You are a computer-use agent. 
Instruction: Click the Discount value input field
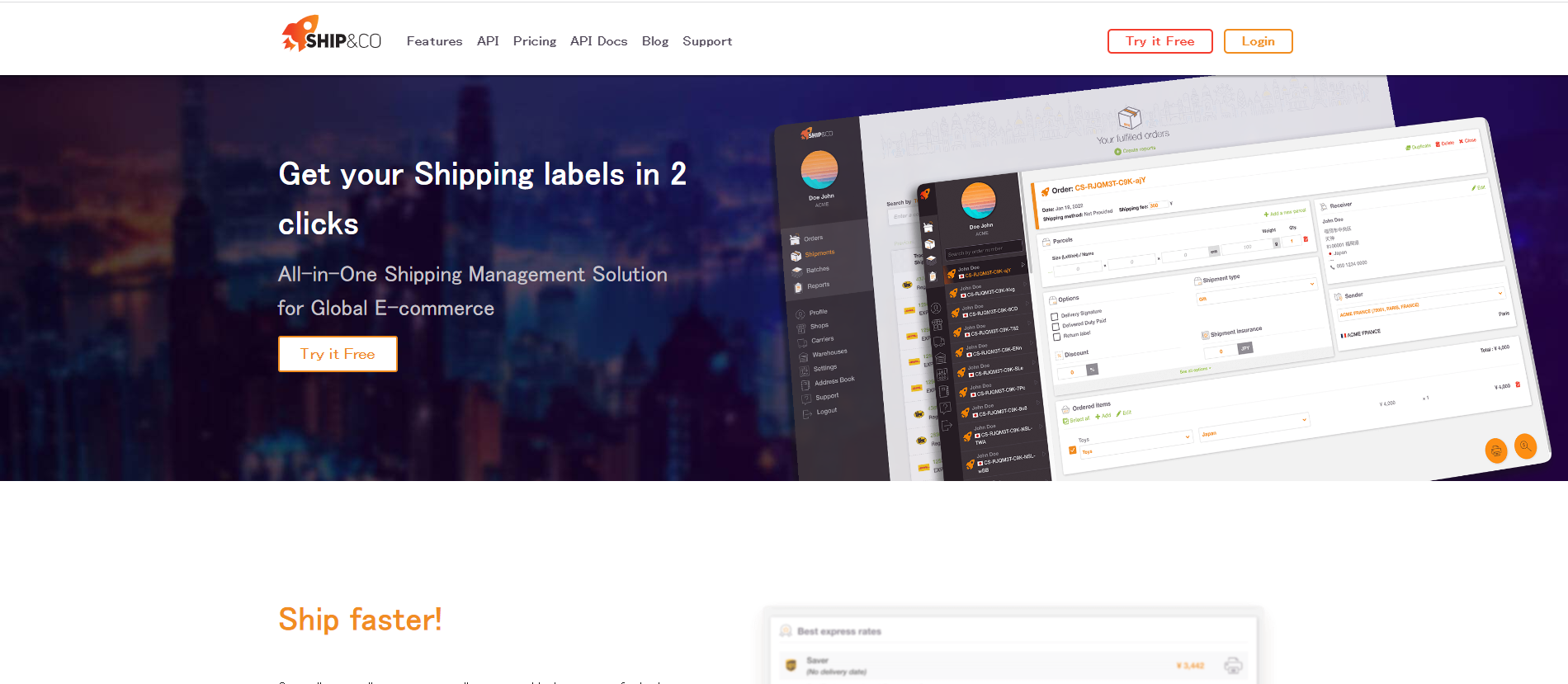(1073, 372)
